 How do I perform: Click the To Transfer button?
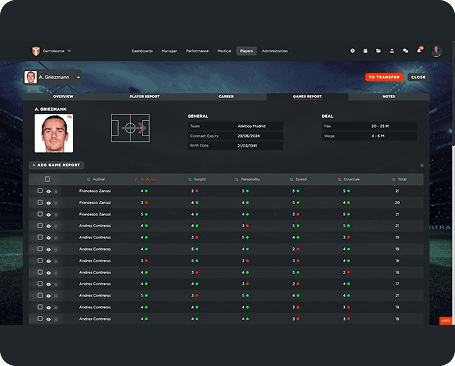384,77
